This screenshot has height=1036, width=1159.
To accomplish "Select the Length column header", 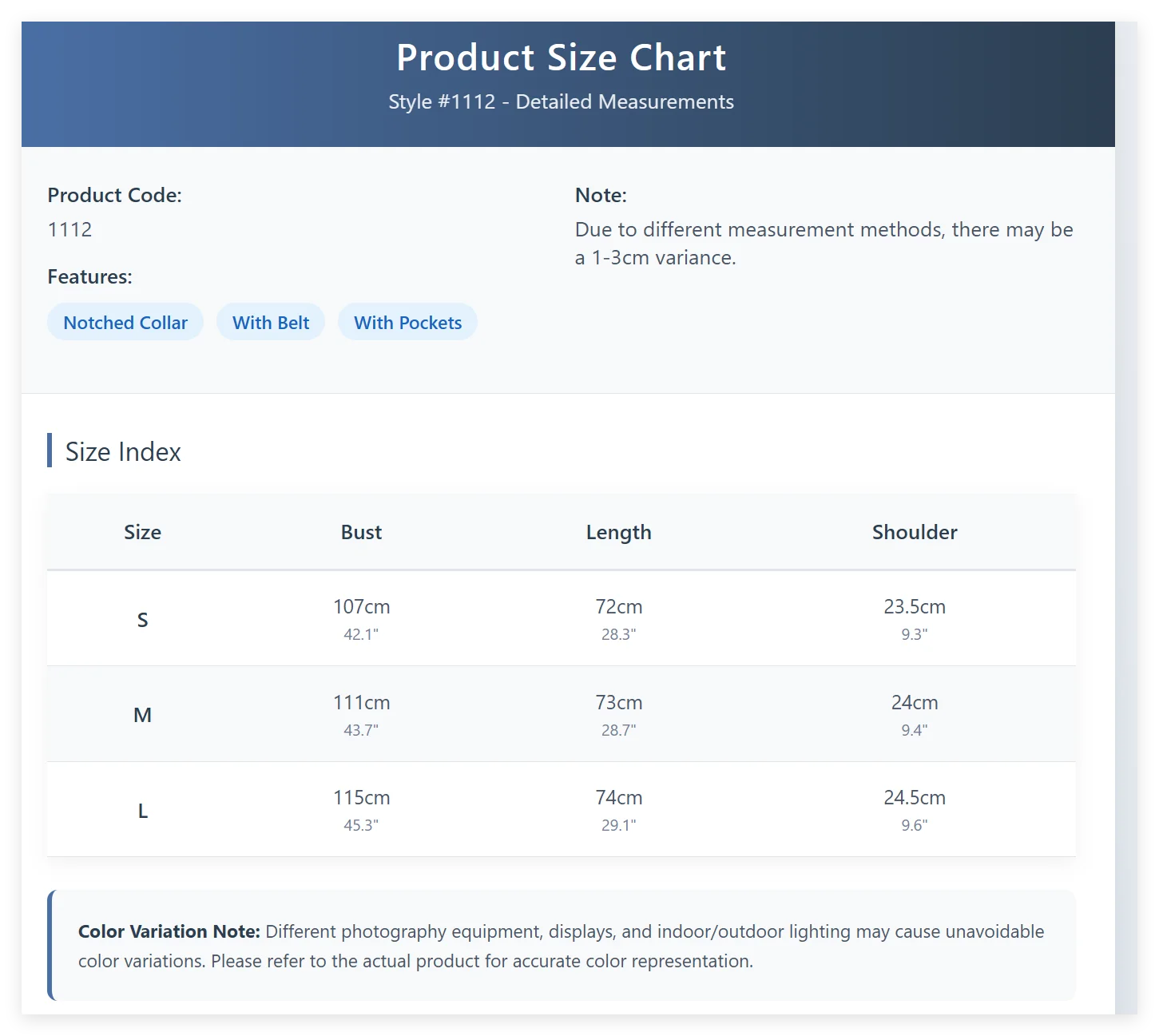I will pos(619,532).
